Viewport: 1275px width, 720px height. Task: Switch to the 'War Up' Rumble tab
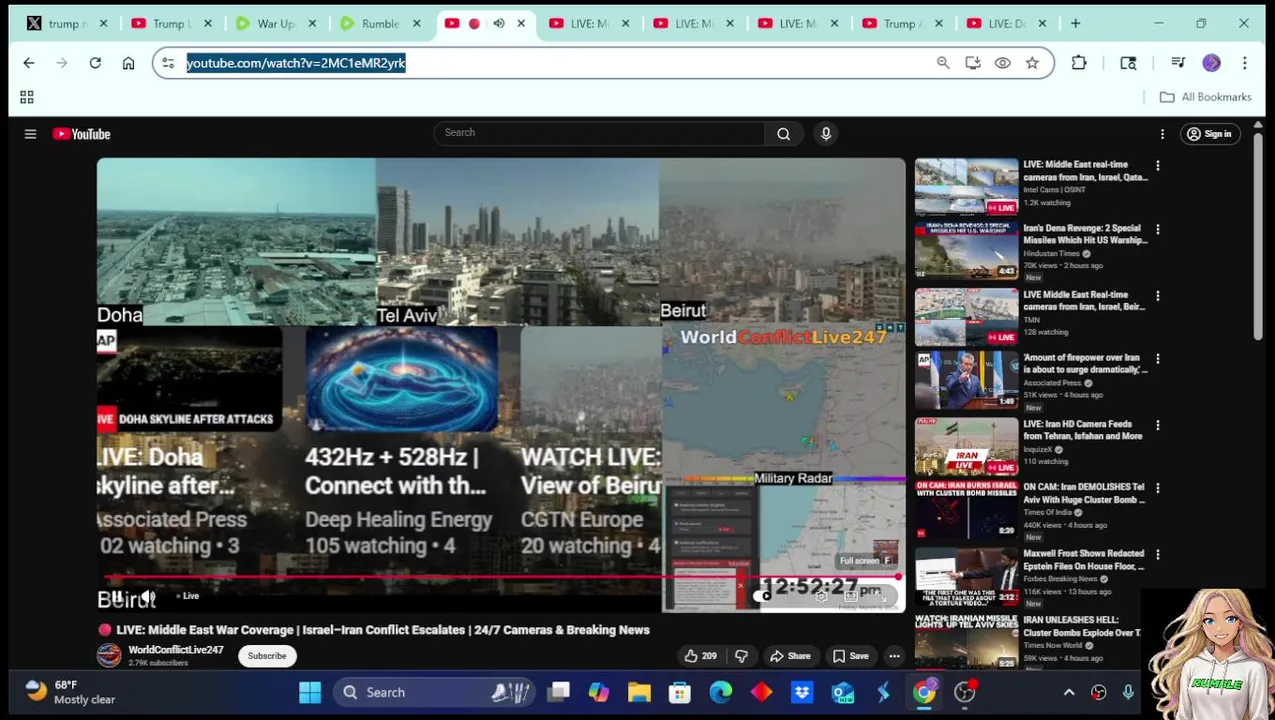point(276,23)
